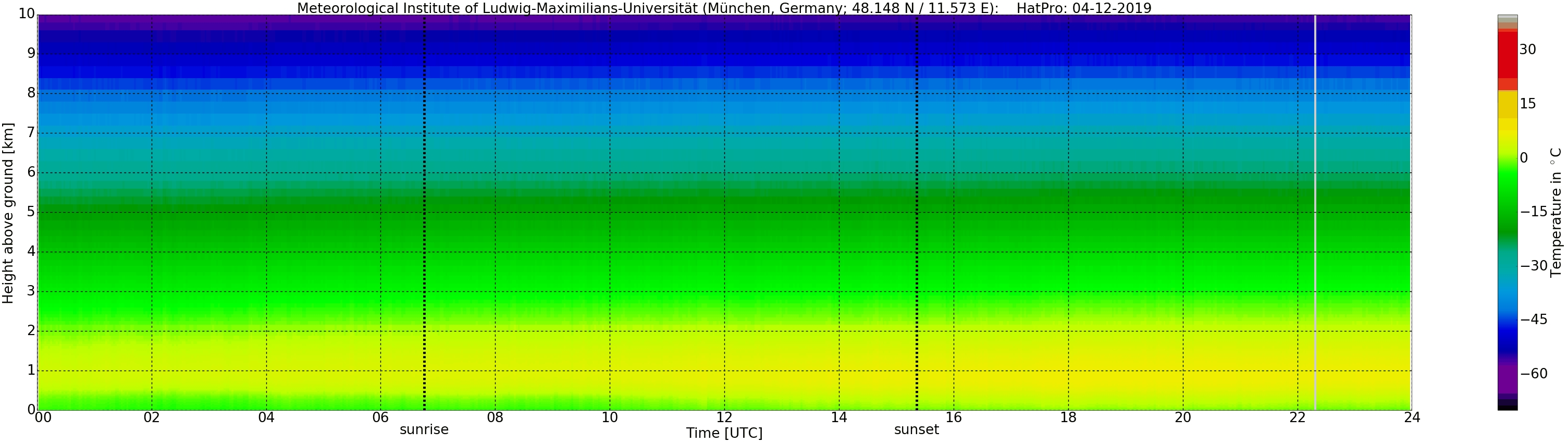Click the sunrise label below the time axis
This screenshot has height=443, width=1568.
click(424, 429)
